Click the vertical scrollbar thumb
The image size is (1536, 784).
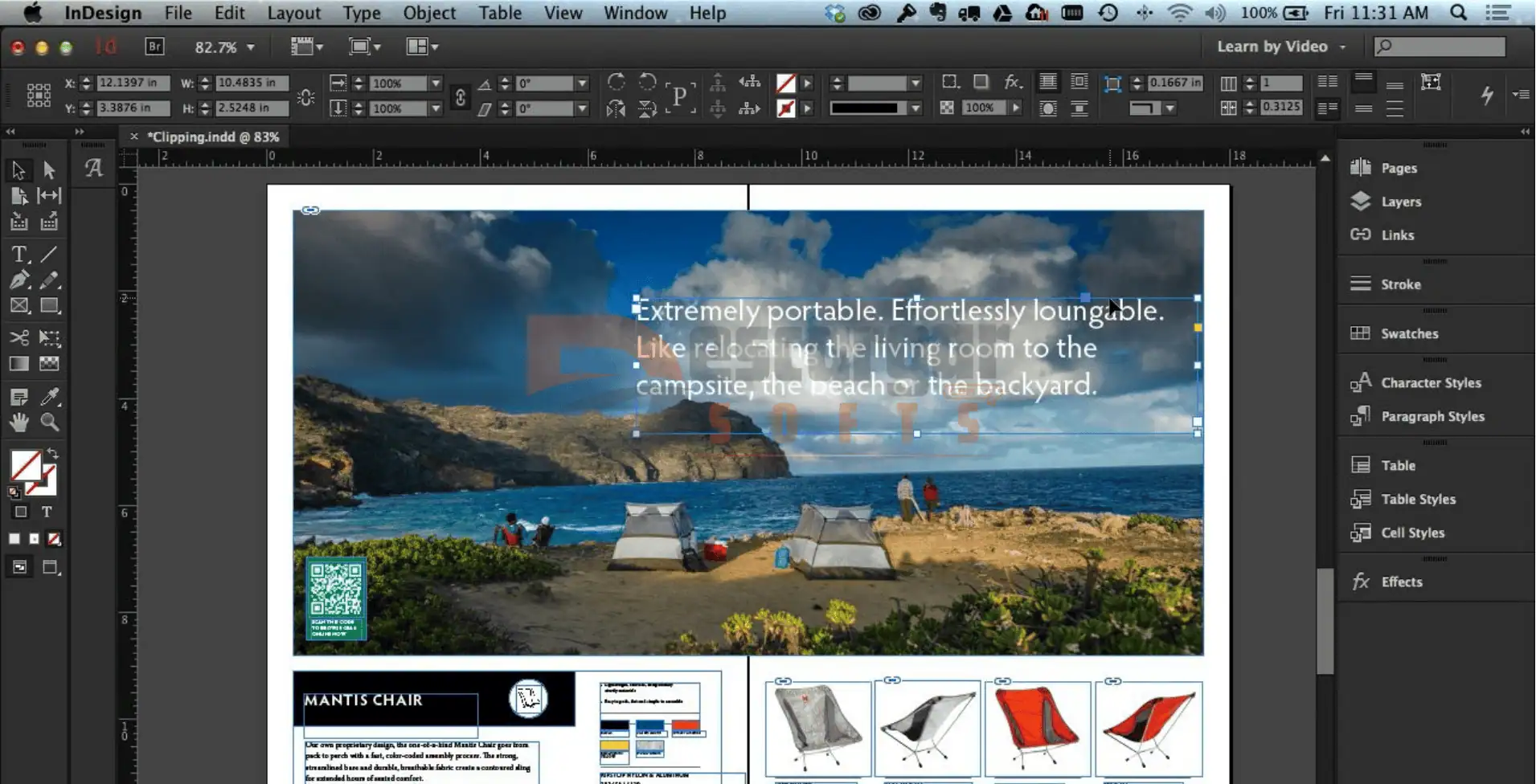pyautogui.click(x=1325, y=621)
